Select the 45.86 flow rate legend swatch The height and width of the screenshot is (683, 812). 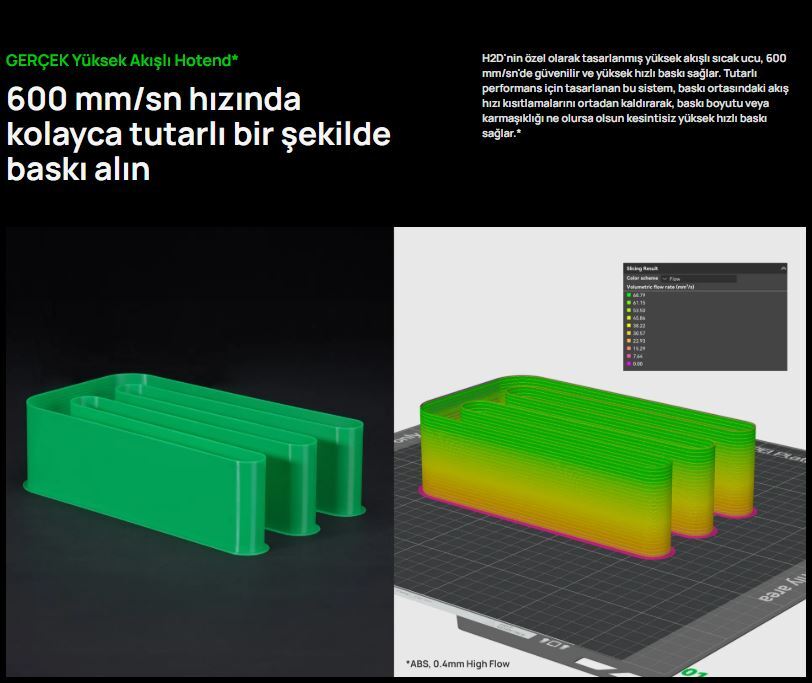(x=628, y=318)
